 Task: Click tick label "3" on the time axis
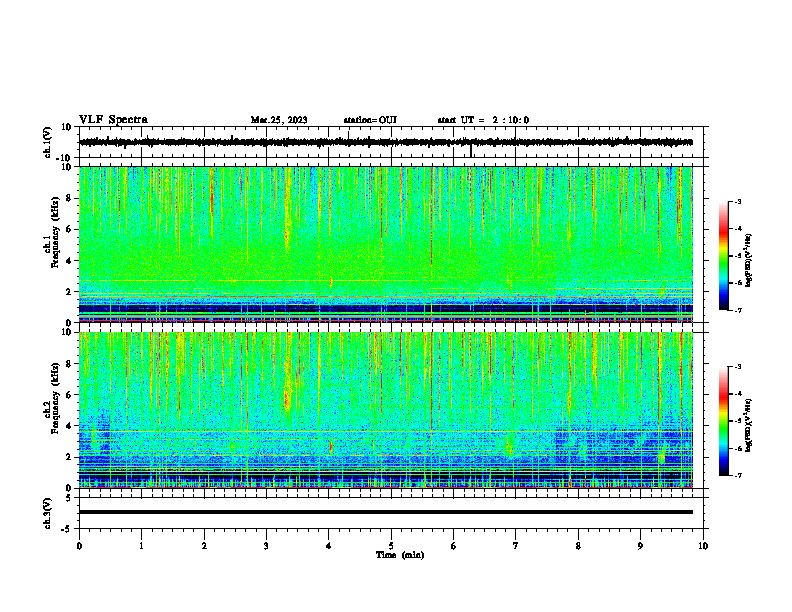pyautogui.click(x=266, y=546)
